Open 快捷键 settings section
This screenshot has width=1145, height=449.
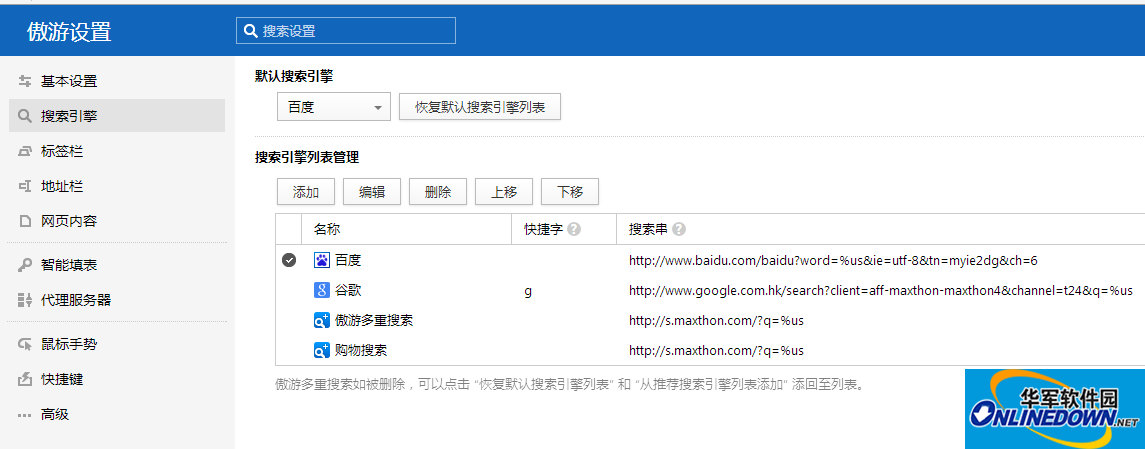116,380
